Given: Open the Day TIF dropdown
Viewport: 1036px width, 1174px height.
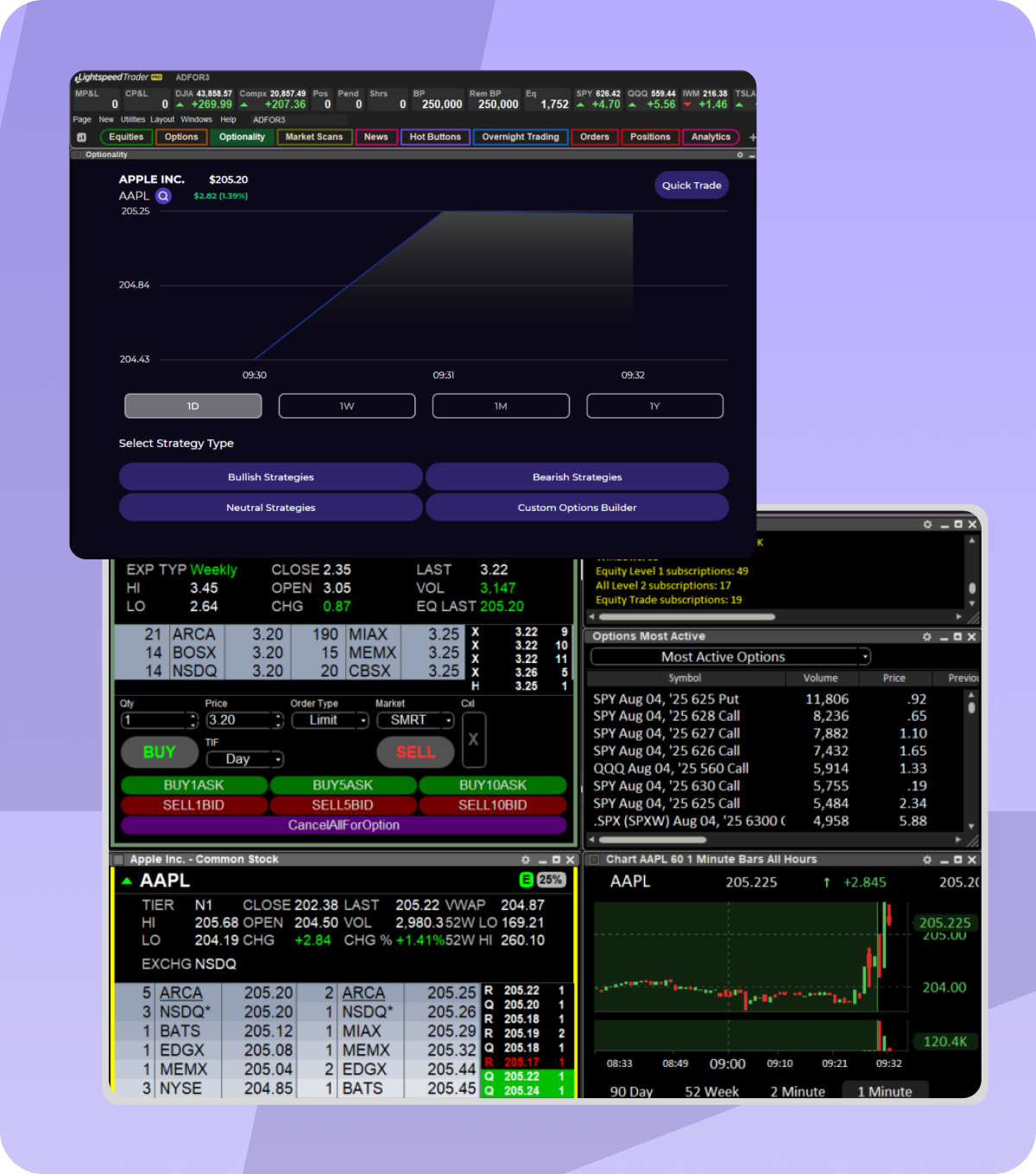Looking at the screenshot, I should 245,759.
